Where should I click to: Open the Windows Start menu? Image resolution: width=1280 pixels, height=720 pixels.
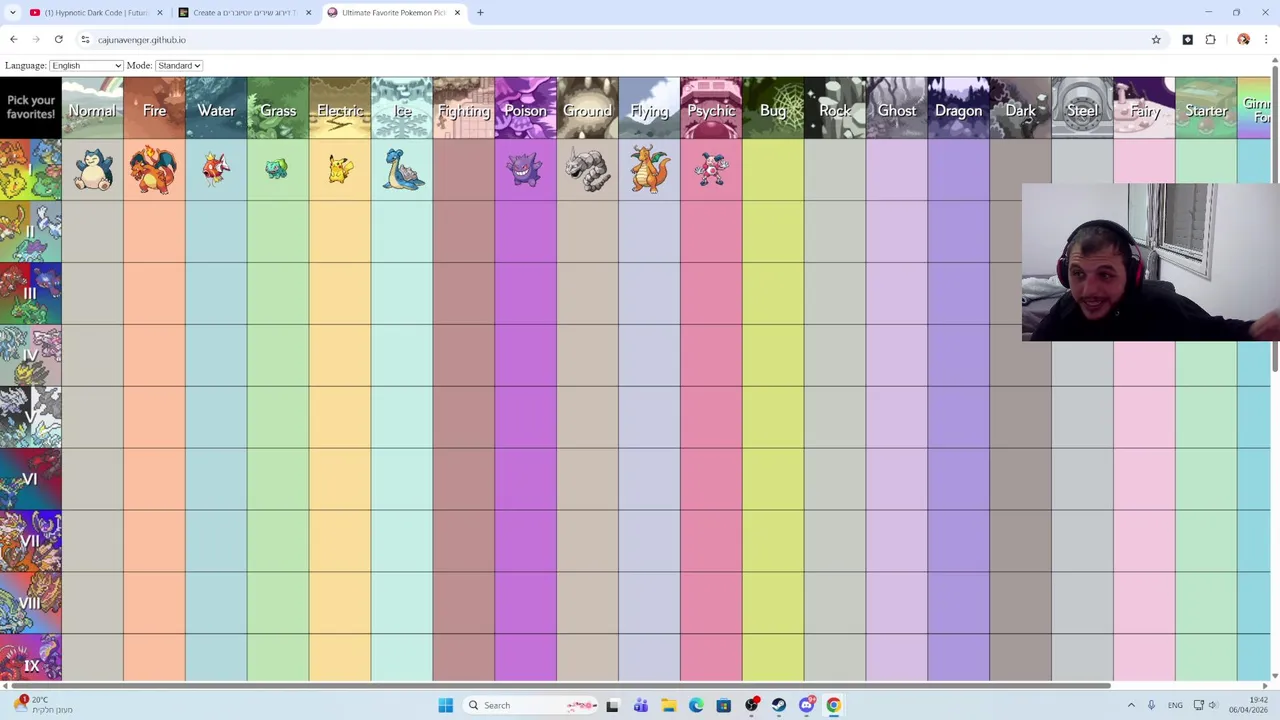[445, 705]
